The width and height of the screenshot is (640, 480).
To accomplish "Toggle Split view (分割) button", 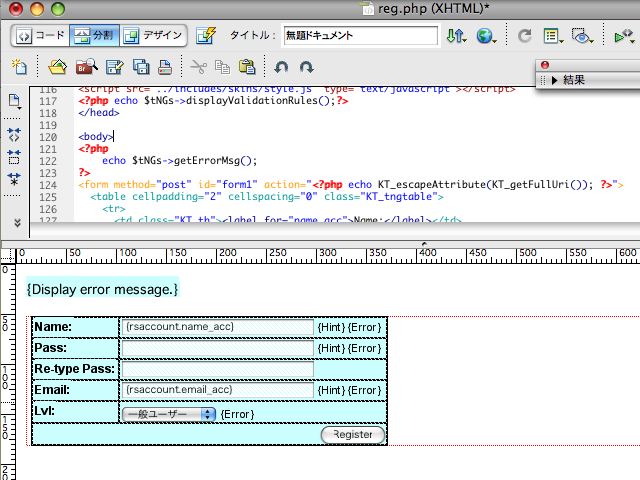I will pyautogui.click(x=95, y=36).
